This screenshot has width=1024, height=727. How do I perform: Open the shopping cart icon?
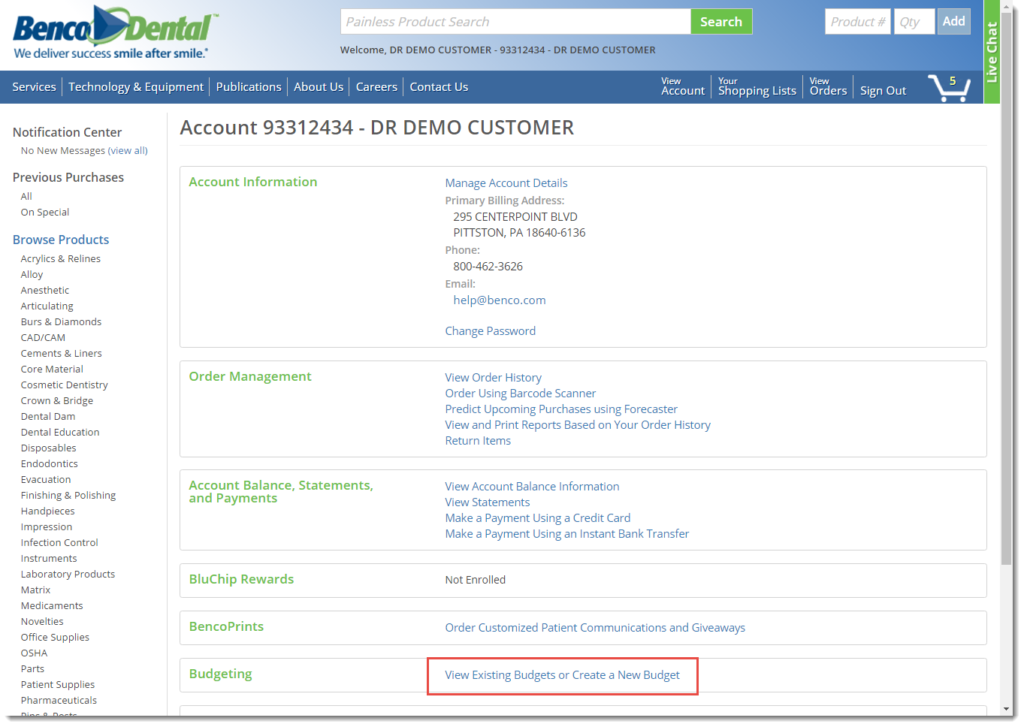click(x=948, y=88)
